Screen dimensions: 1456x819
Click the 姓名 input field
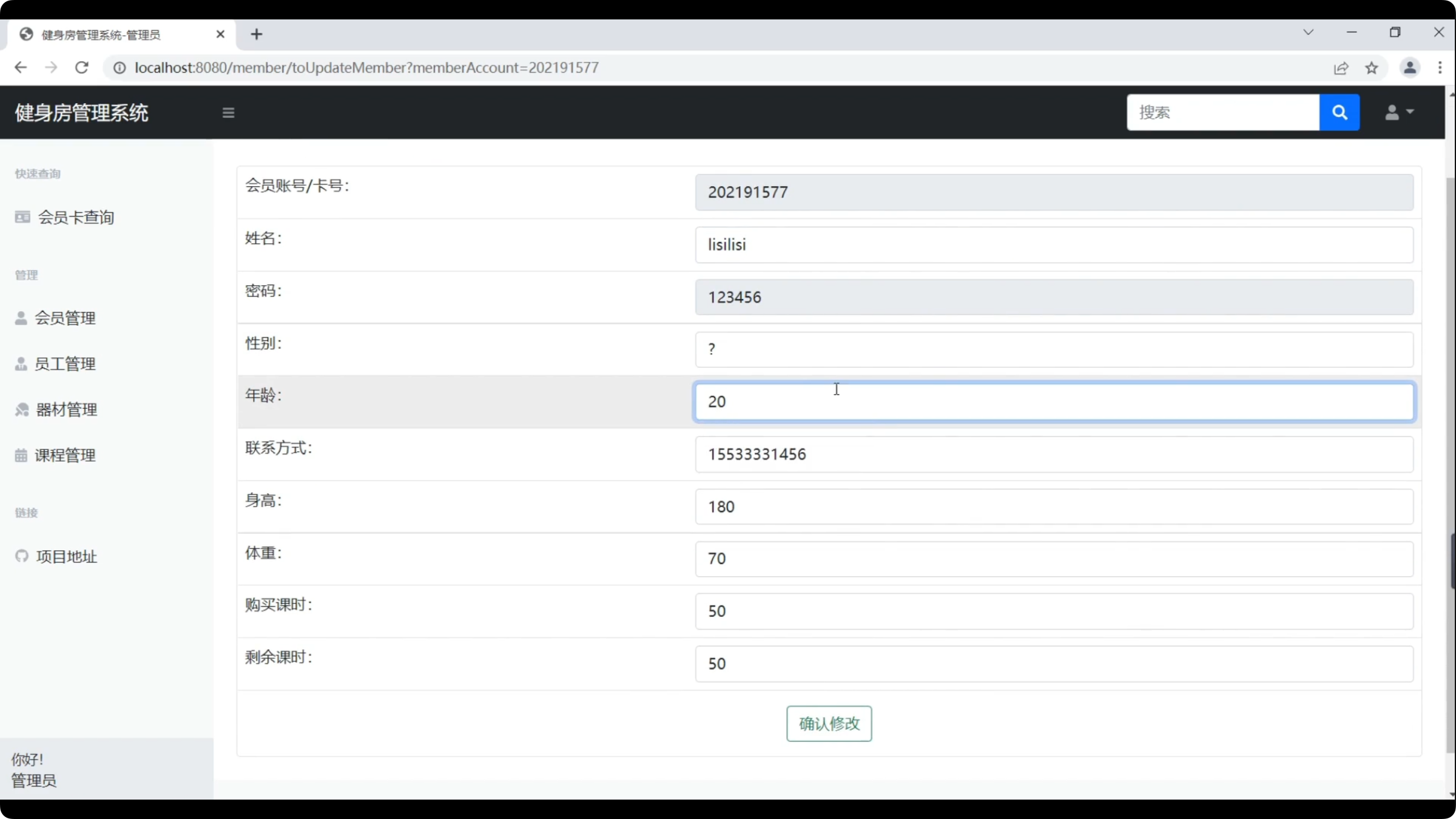(x=1054, y=244)
